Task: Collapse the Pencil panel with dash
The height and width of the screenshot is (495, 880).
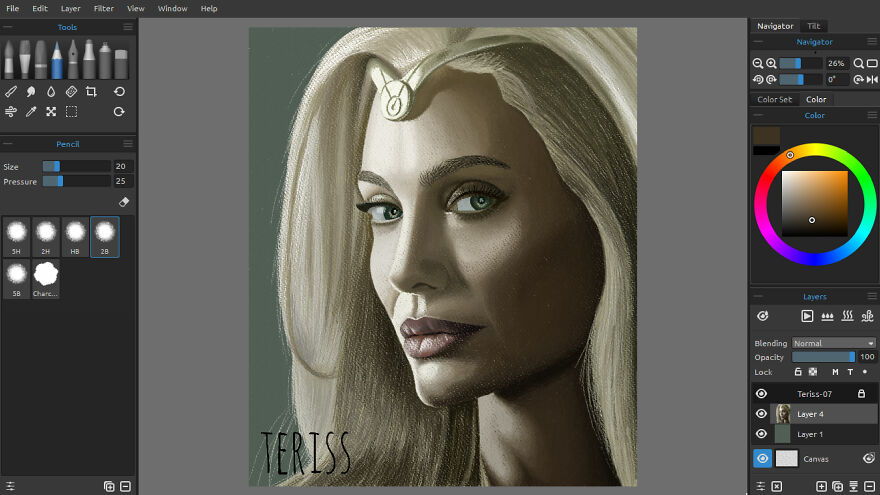Action: click(7, 144)
